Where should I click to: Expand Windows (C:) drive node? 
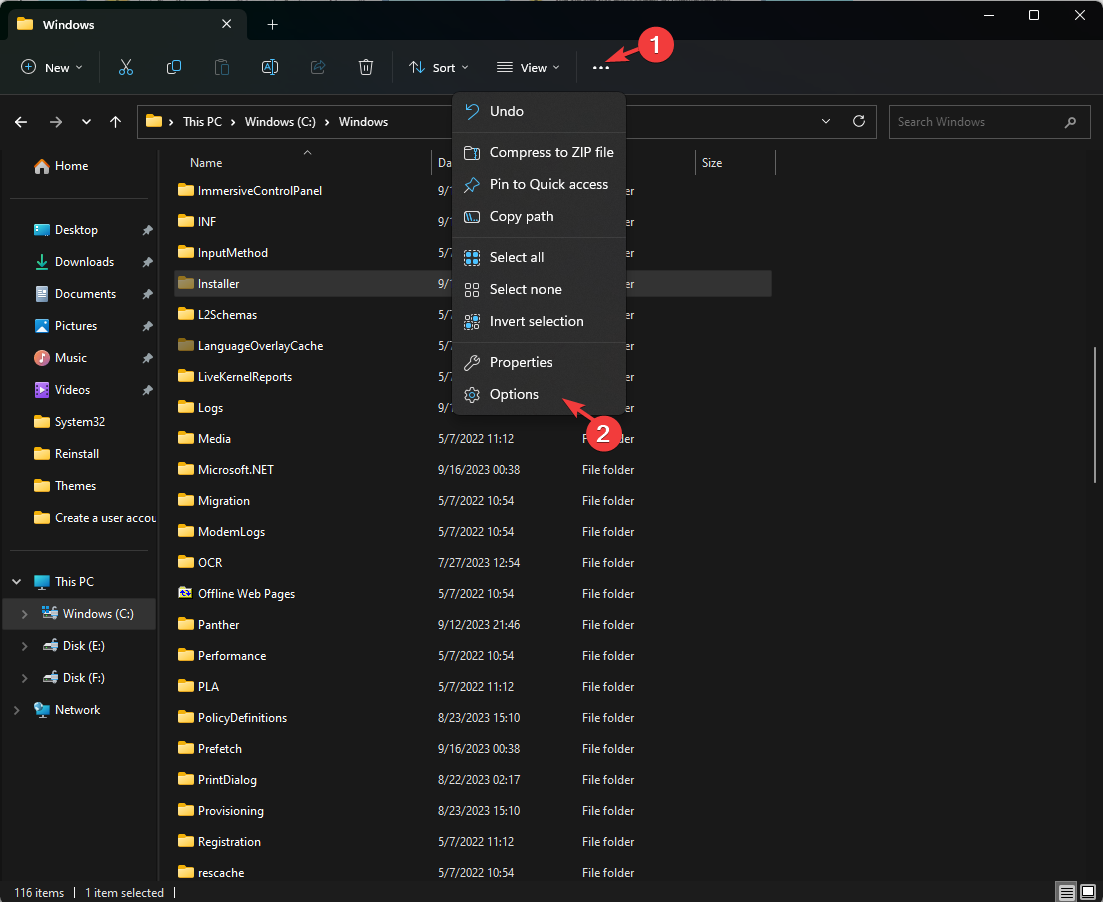pyautogui.click(x=25, y=614)
